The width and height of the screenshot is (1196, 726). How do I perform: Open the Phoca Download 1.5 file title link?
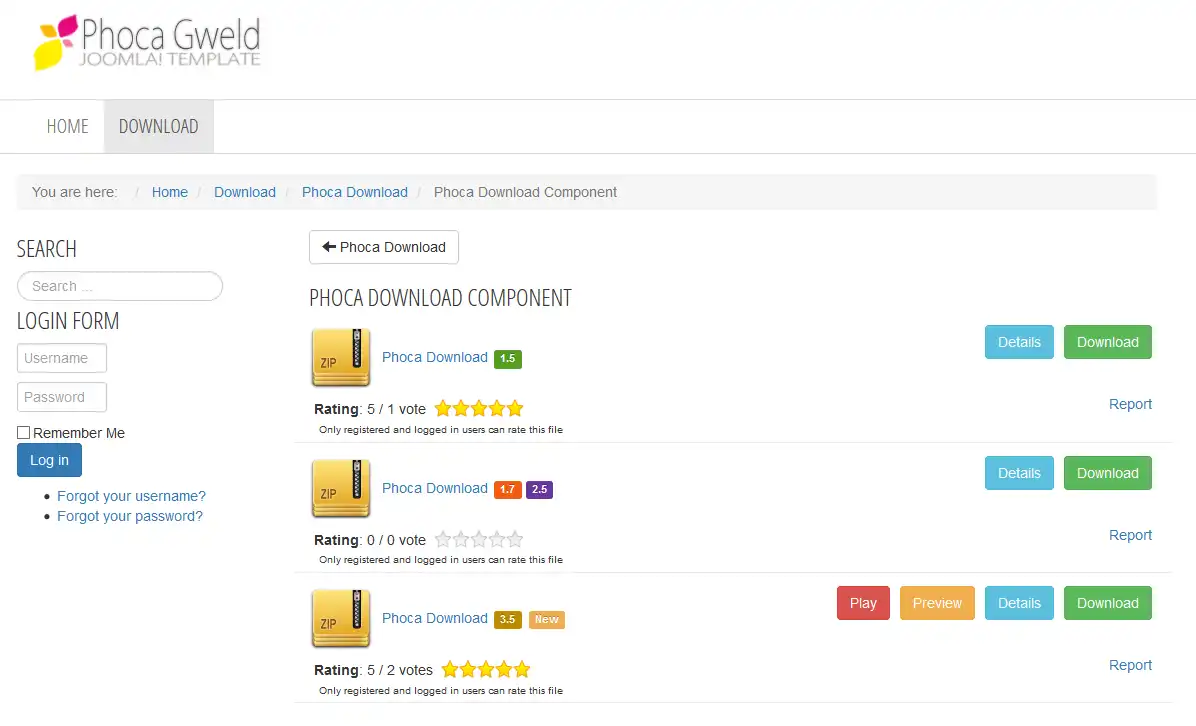pos(435,357)
